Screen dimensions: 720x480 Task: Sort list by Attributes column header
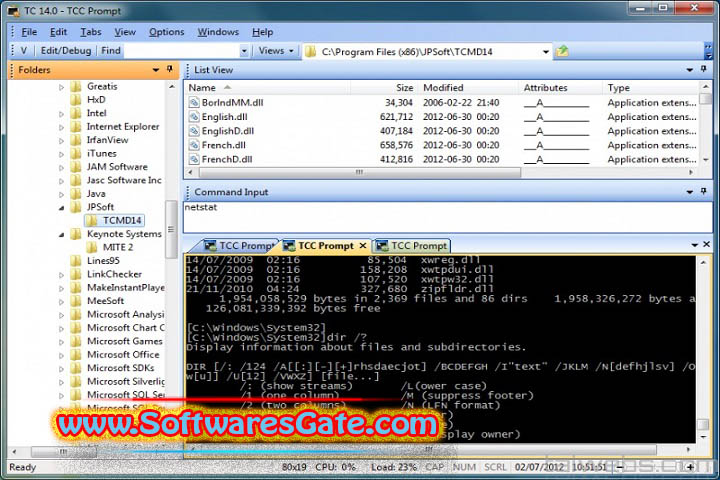[x=560, y=87]
